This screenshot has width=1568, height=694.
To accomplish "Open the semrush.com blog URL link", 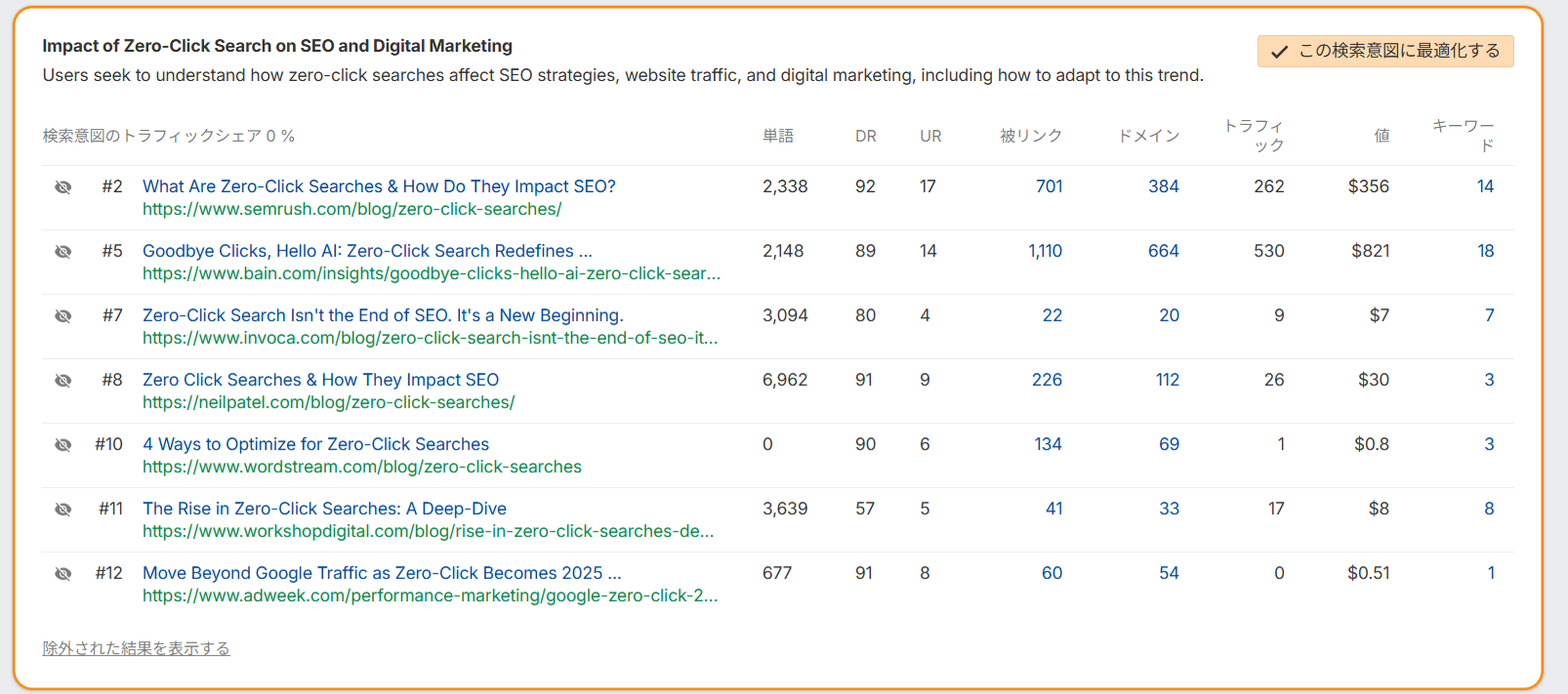I will click(x=351, y=209).
